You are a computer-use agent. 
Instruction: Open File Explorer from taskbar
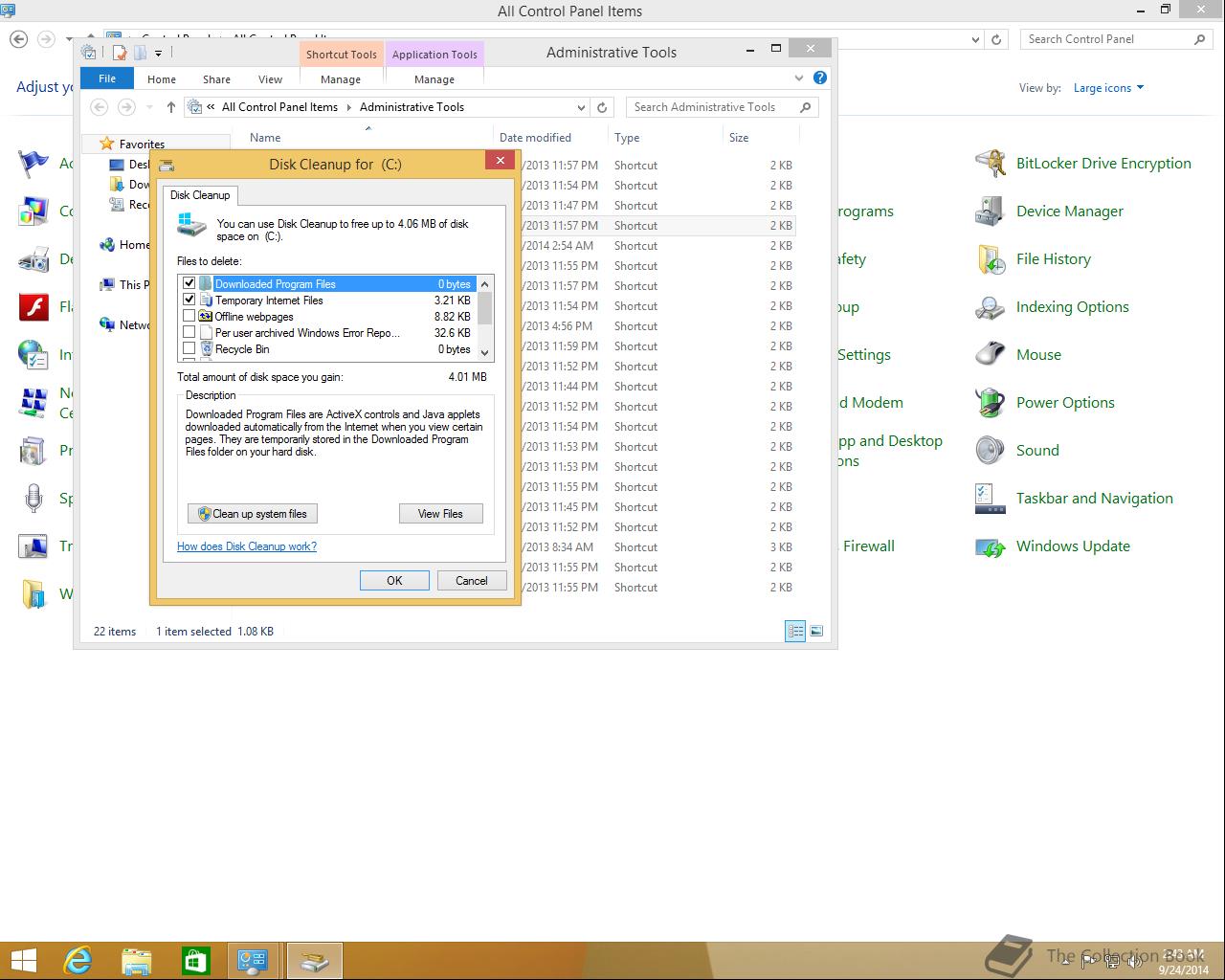pyautogui.click(x=137, y=961)
